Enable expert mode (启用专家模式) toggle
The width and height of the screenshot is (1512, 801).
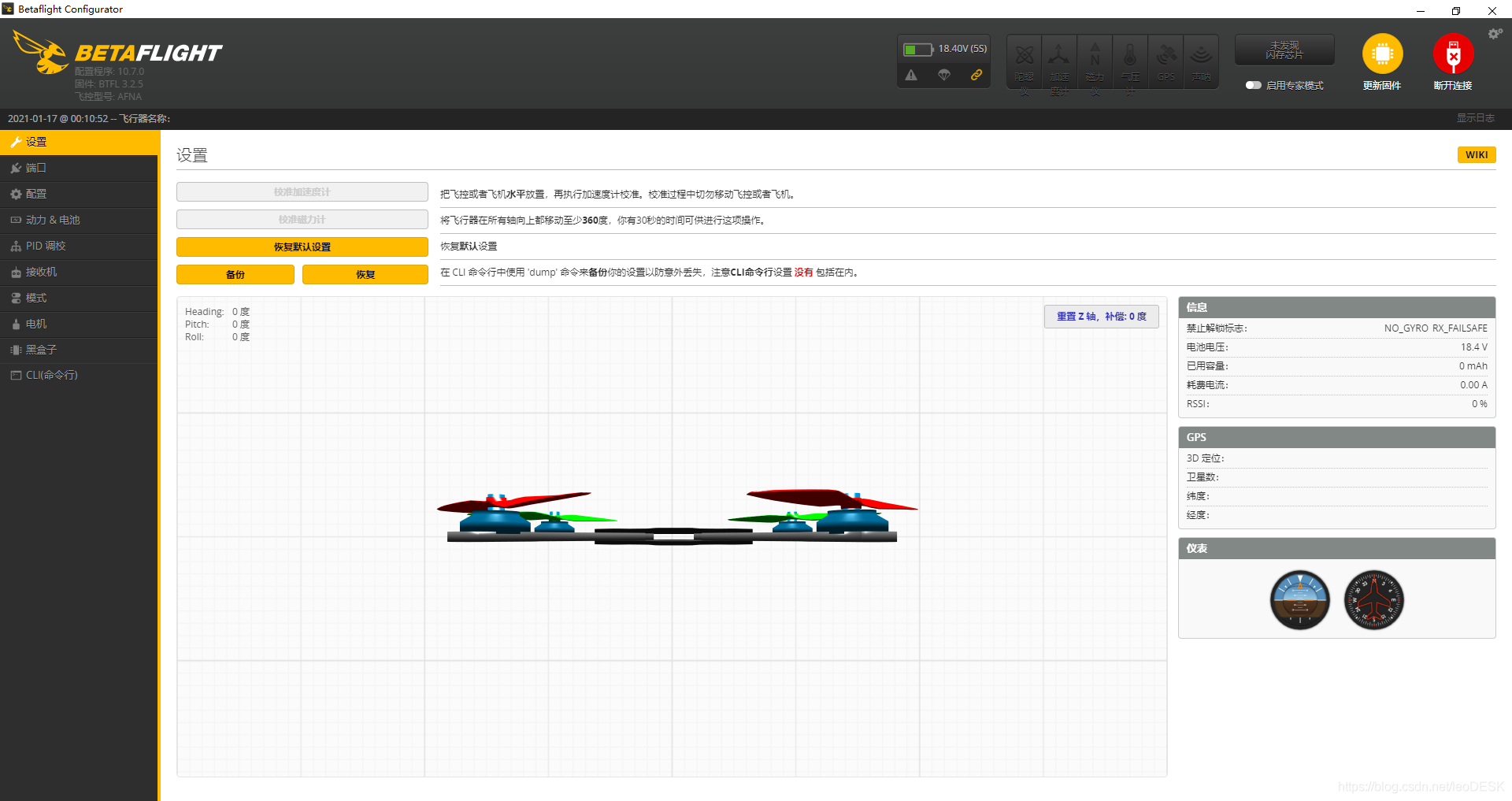pos(1253,85)
